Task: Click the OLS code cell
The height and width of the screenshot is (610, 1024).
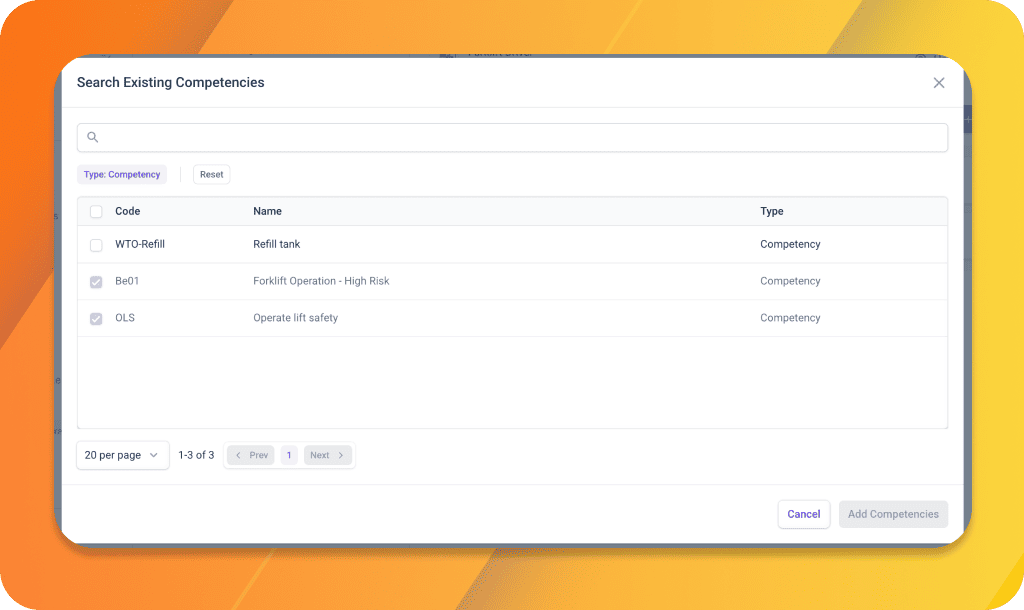Action: click(x=125, y=317)
